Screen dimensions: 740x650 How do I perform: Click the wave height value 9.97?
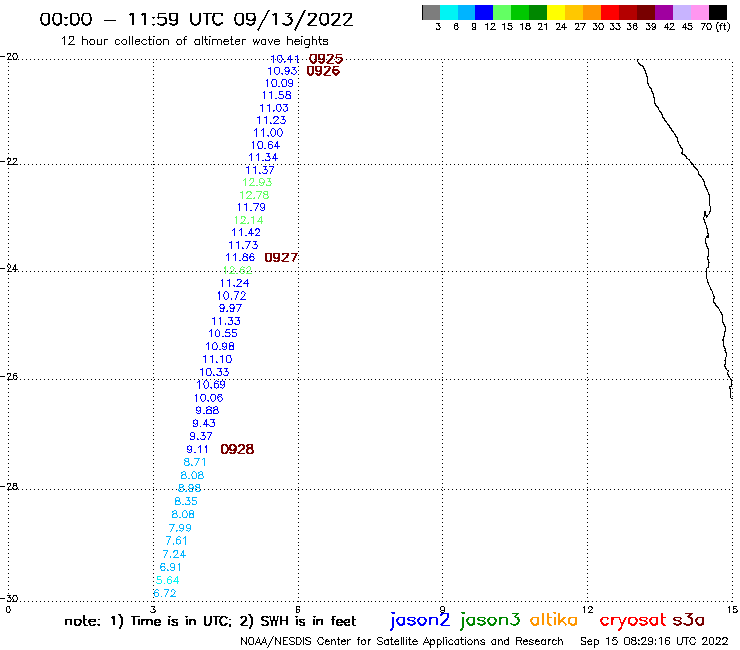click(230, 308)
